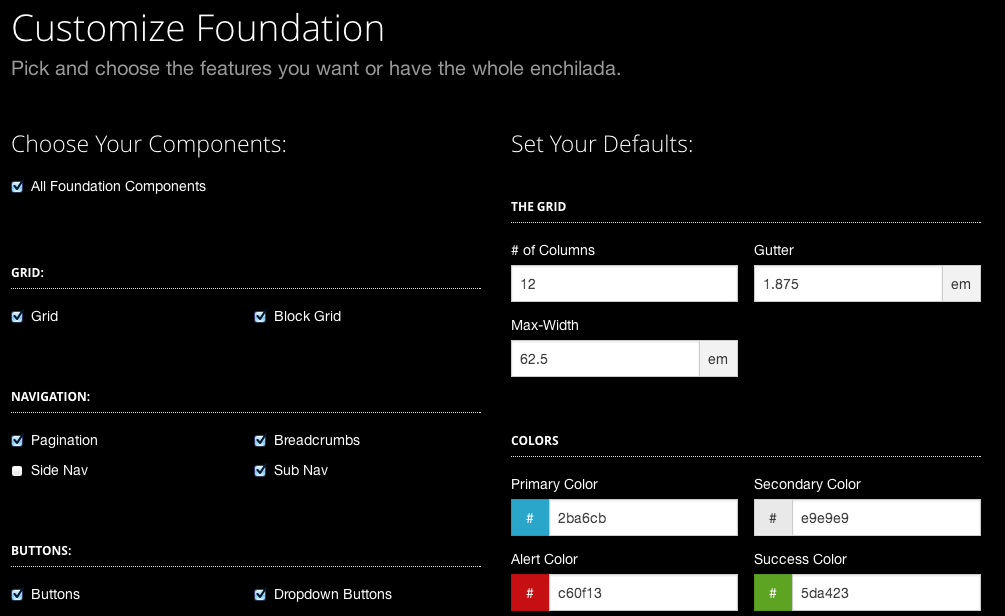The width and height of the screenshot is (1005, 616).
Task: Focus the Gutter value input field
Action: point(848,283)
